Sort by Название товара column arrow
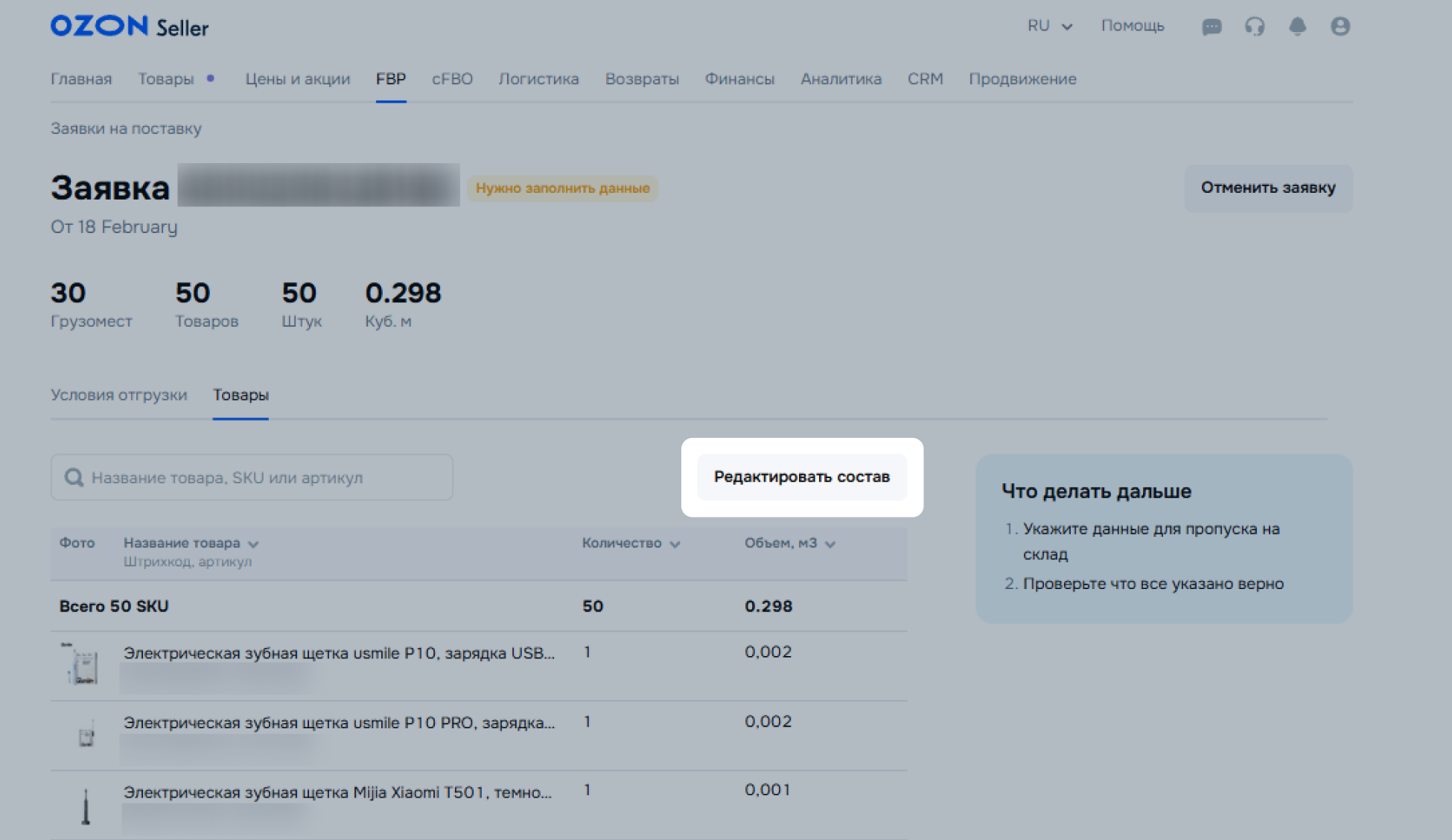Screen dimensions: 1452x840 [253, 544]
